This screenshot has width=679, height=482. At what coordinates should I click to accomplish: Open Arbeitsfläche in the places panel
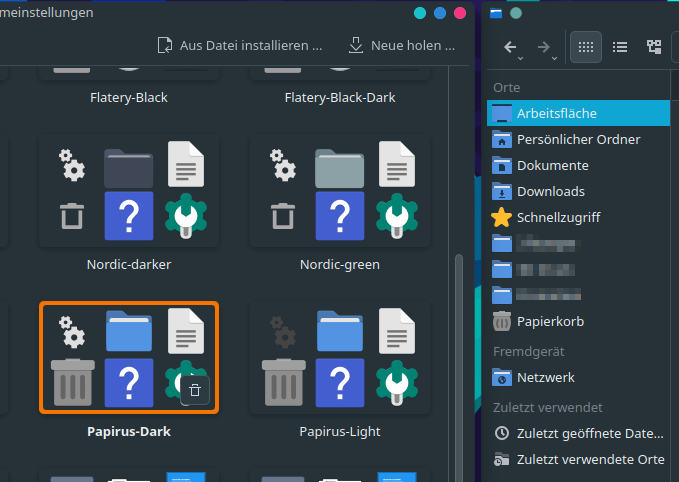tap(579, 113)
